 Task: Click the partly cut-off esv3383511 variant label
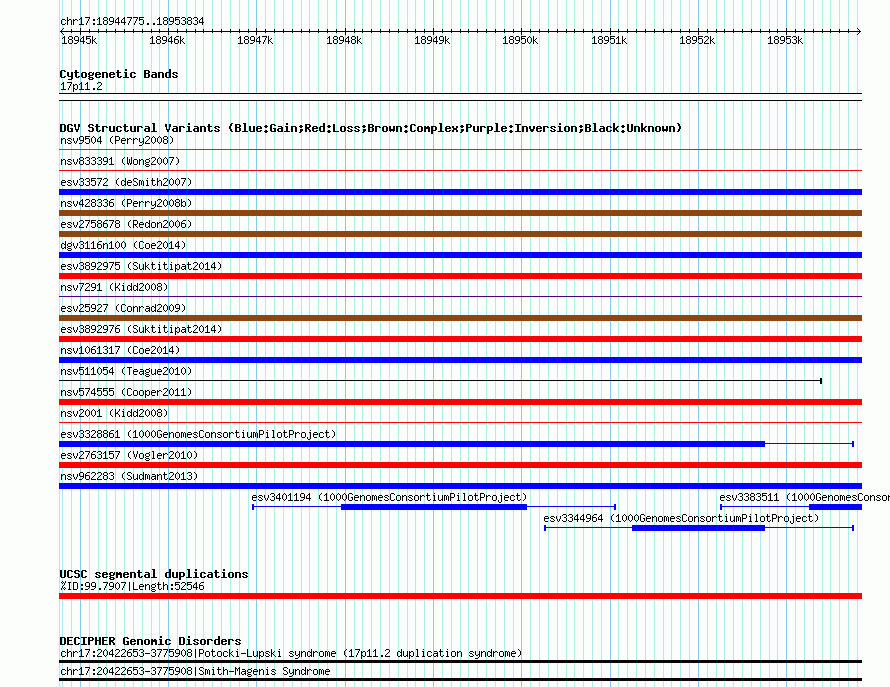point(804,497)
